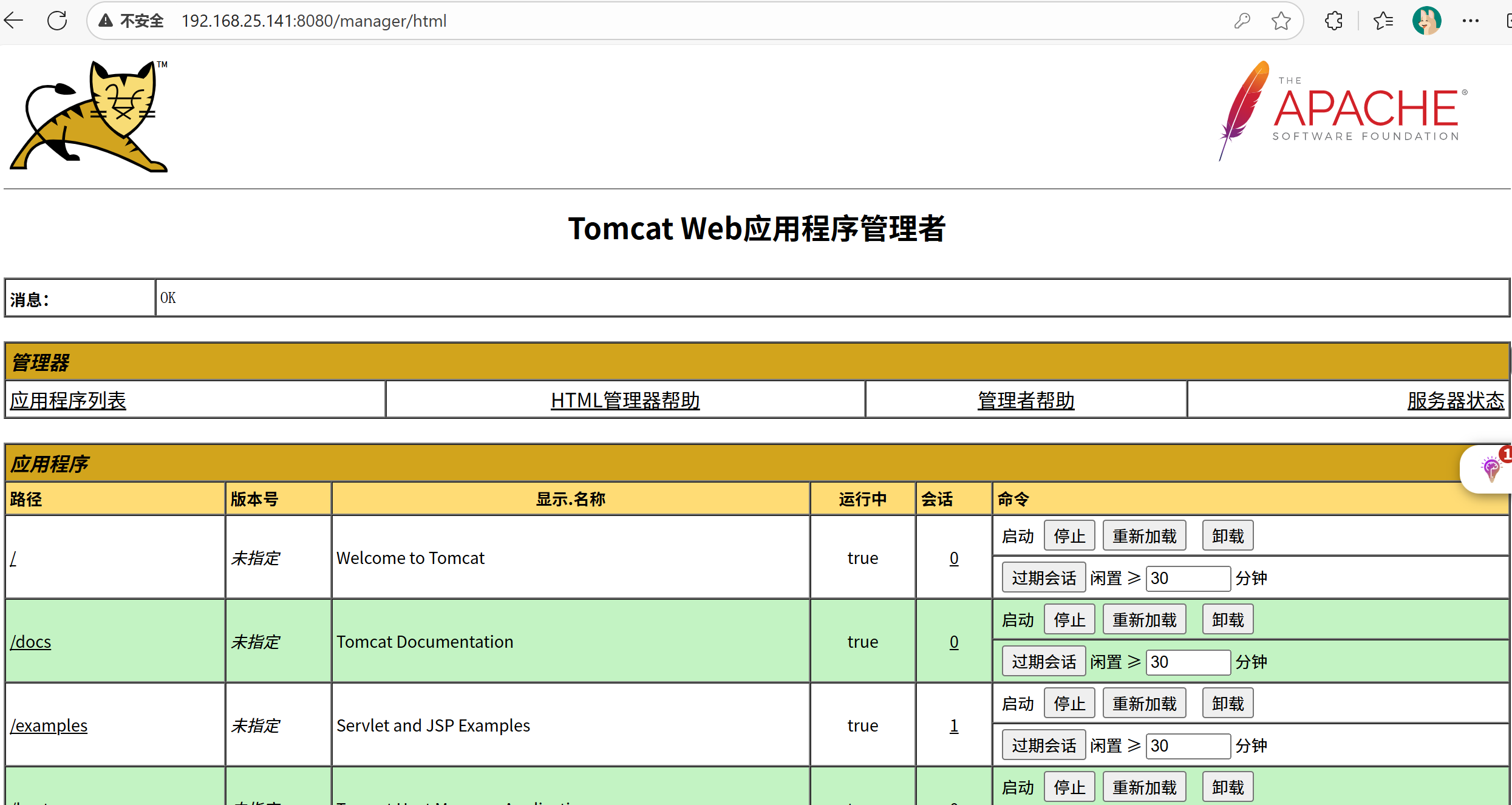Click 过期会话 for Welcome to Tomcat app
Viewport: 1512px width, 805px height.
1044,578
